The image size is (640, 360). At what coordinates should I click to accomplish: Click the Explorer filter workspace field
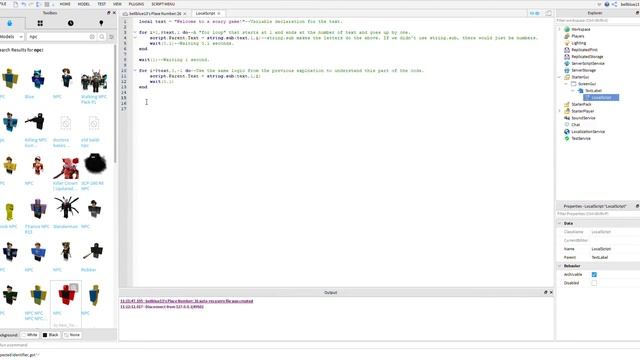pyautogui.click(x=598, y=20)
